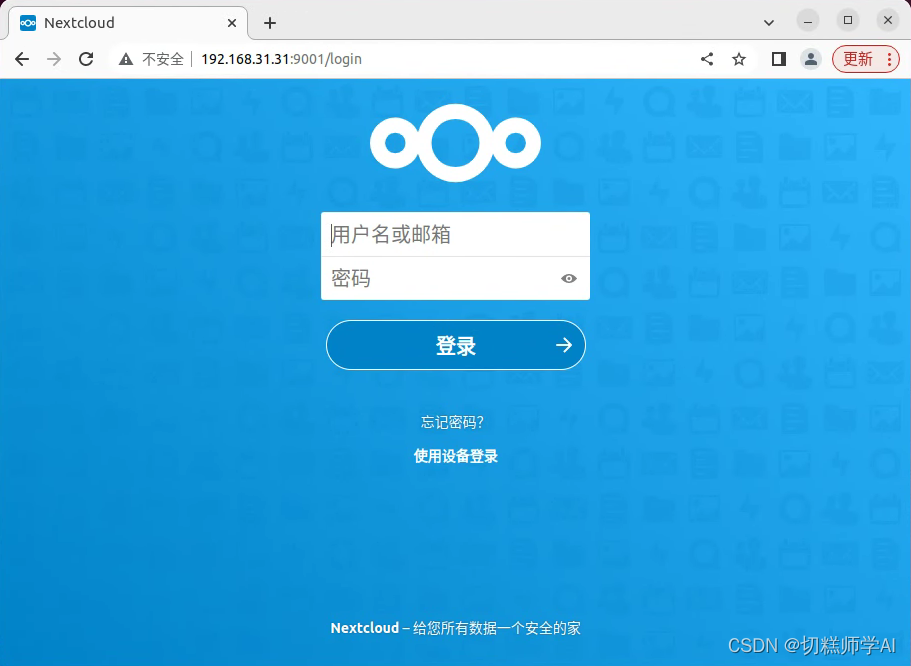Click the share page icon in address bar

707,59
